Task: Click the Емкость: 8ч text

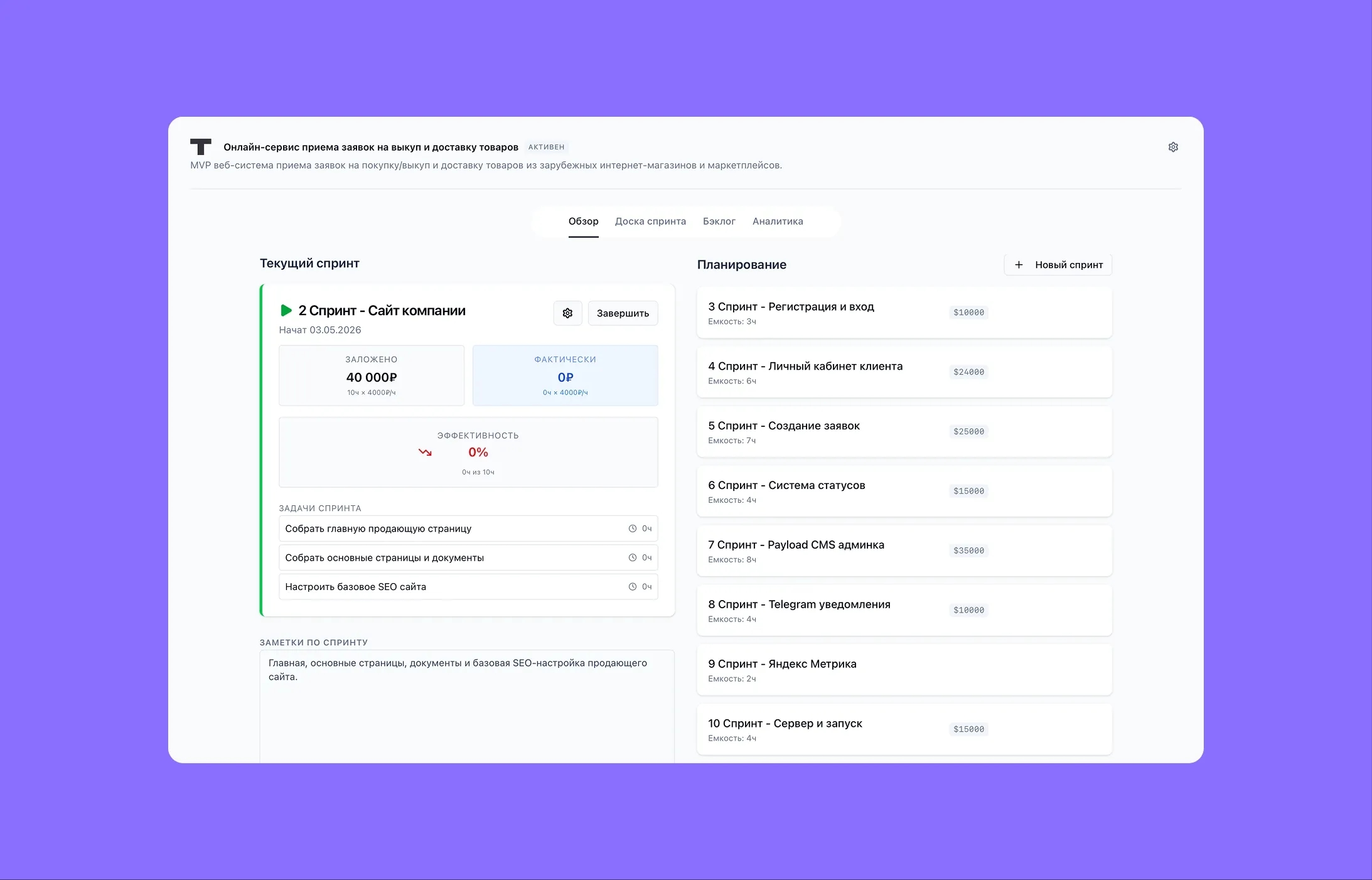Action: 732,560
